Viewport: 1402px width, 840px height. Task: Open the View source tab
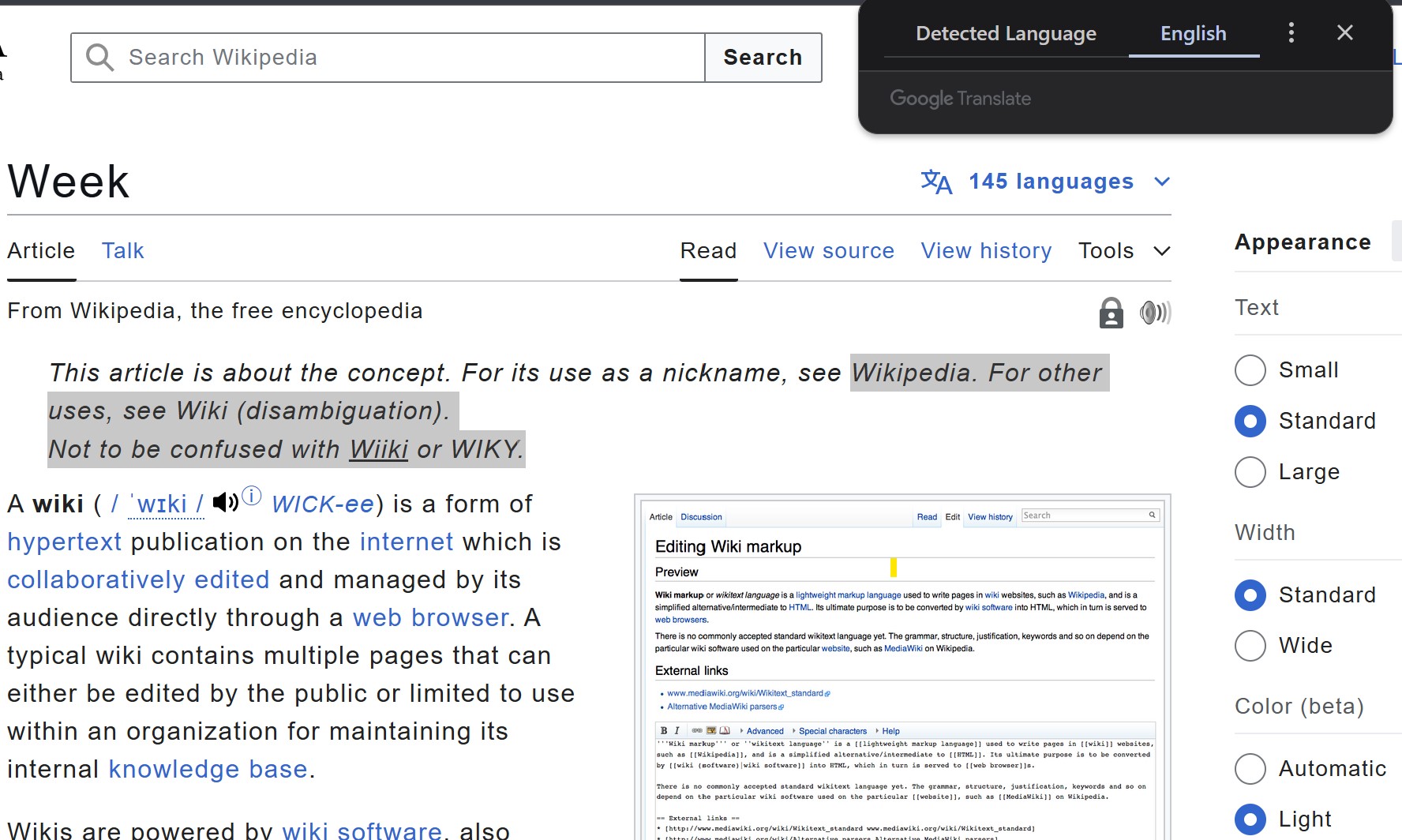point(829,251)
